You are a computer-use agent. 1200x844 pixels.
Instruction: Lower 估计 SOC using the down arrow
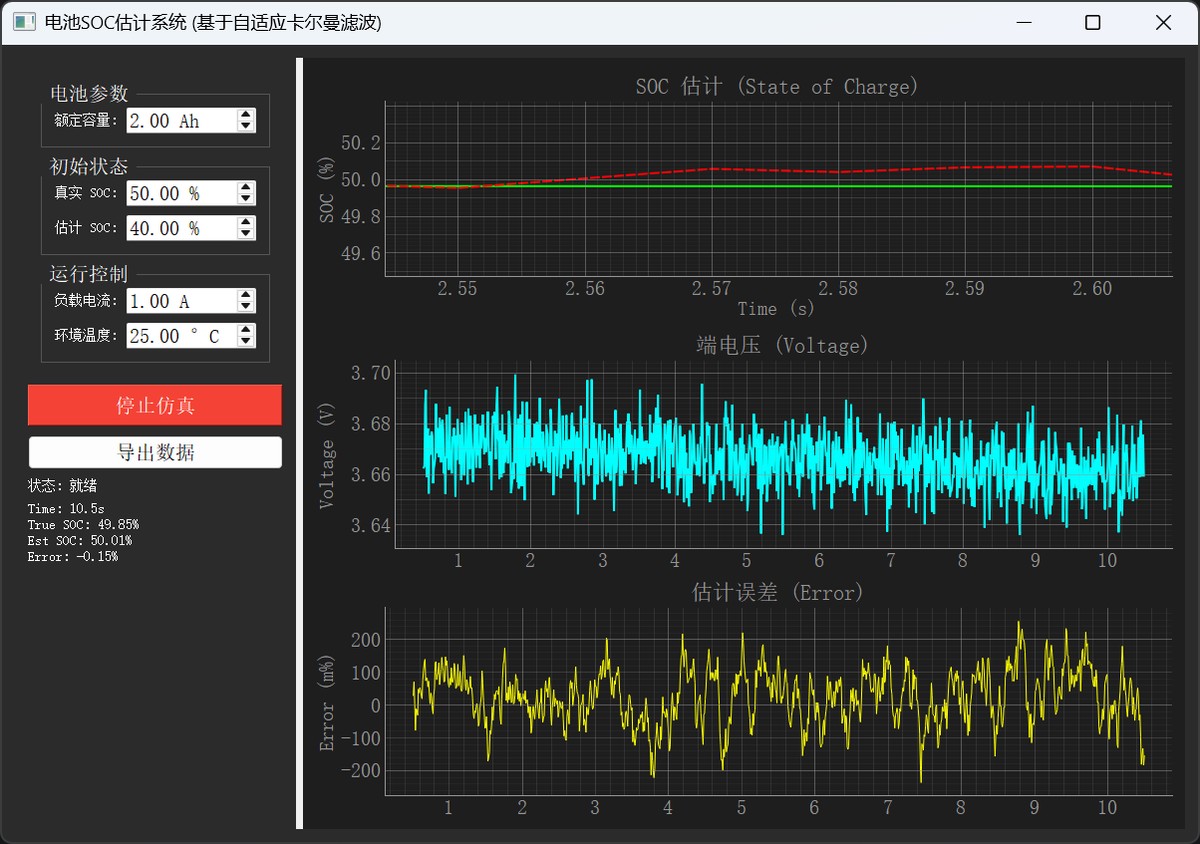pyautogui.click(x=246, y=234)
